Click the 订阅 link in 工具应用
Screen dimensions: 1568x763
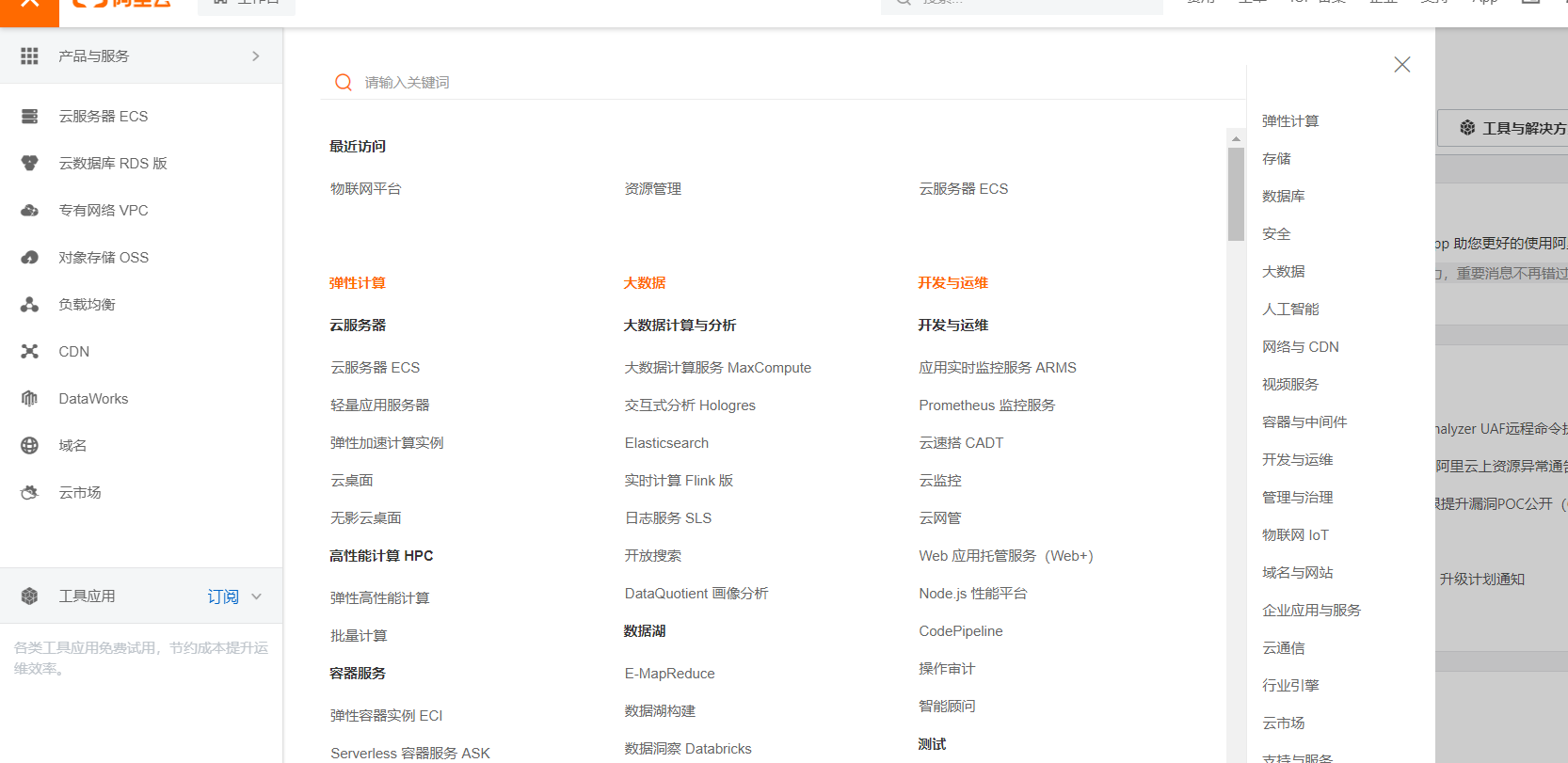pos(223,596)
